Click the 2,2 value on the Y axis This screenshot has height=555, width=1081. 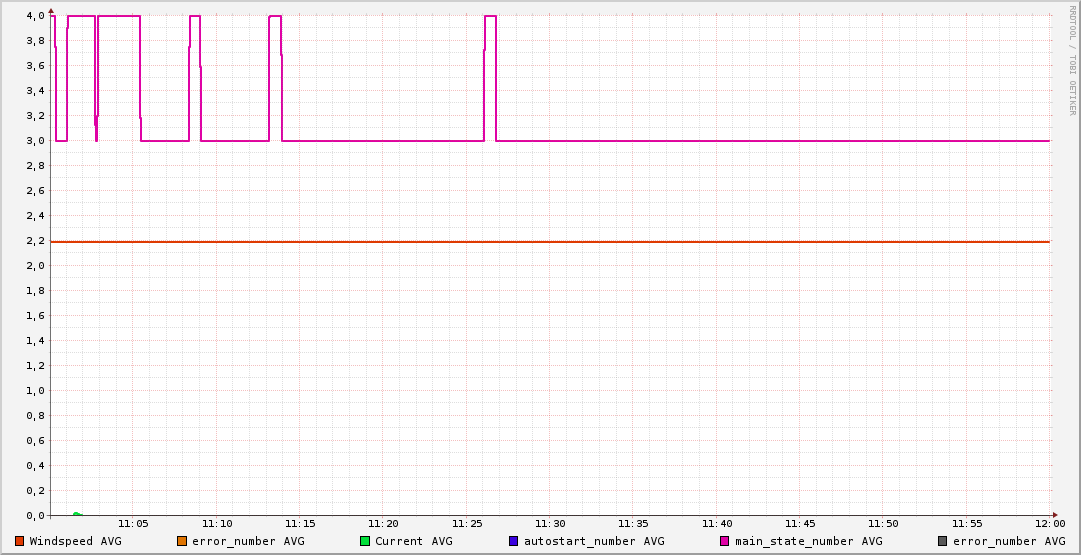click(x=35, y=241)
